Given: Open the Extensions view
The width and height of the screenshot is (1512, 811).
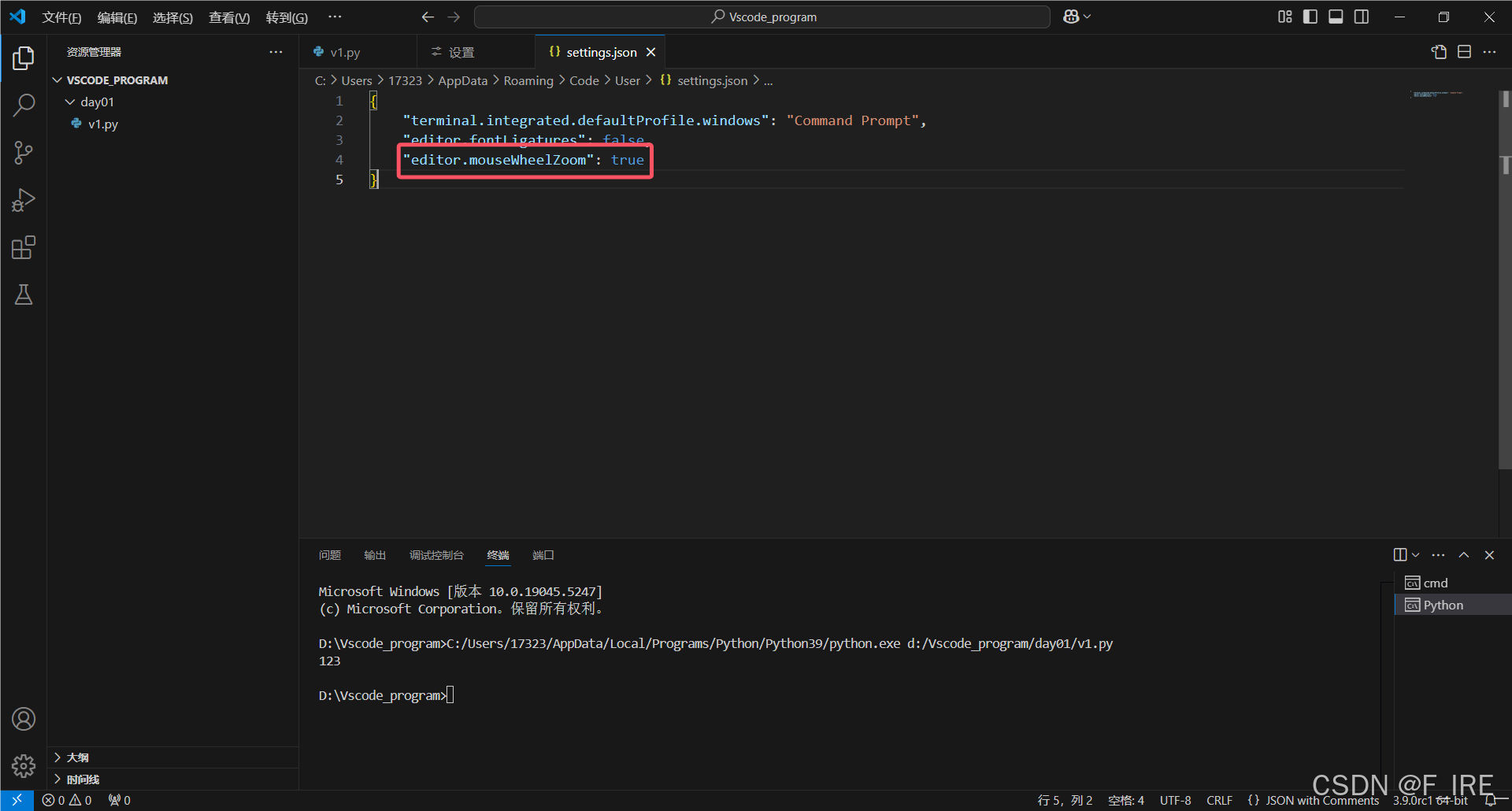Looking at the screenshot, I should click(x=24, y=248).
